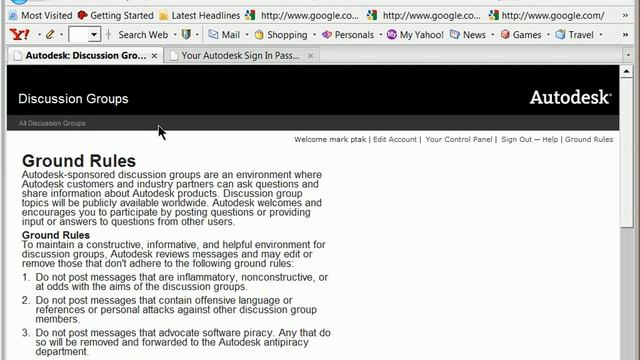Open the Help link
Screen dimensions: 640x360
click(x=550, y=140)
